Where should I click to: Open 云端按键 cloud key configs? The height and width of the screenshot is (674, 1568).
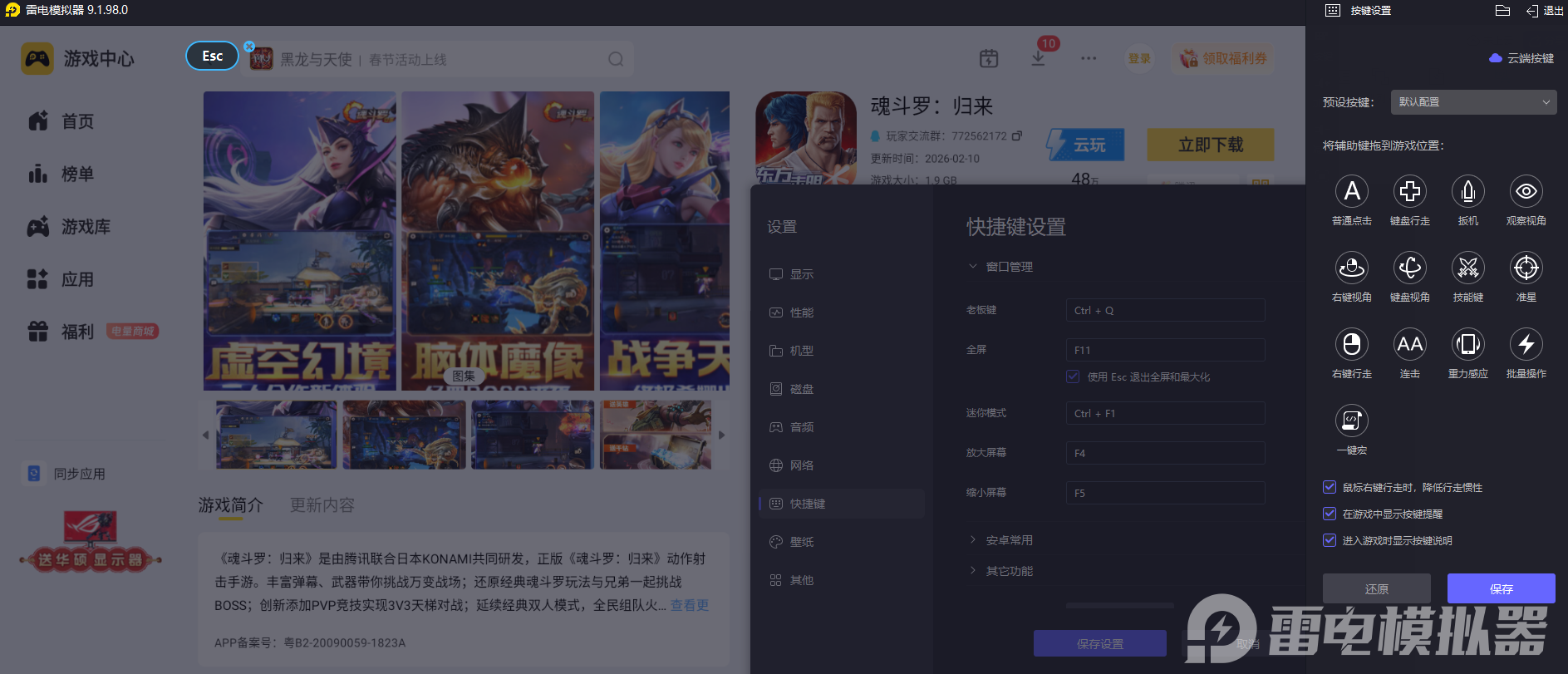tap(1521, 58)
